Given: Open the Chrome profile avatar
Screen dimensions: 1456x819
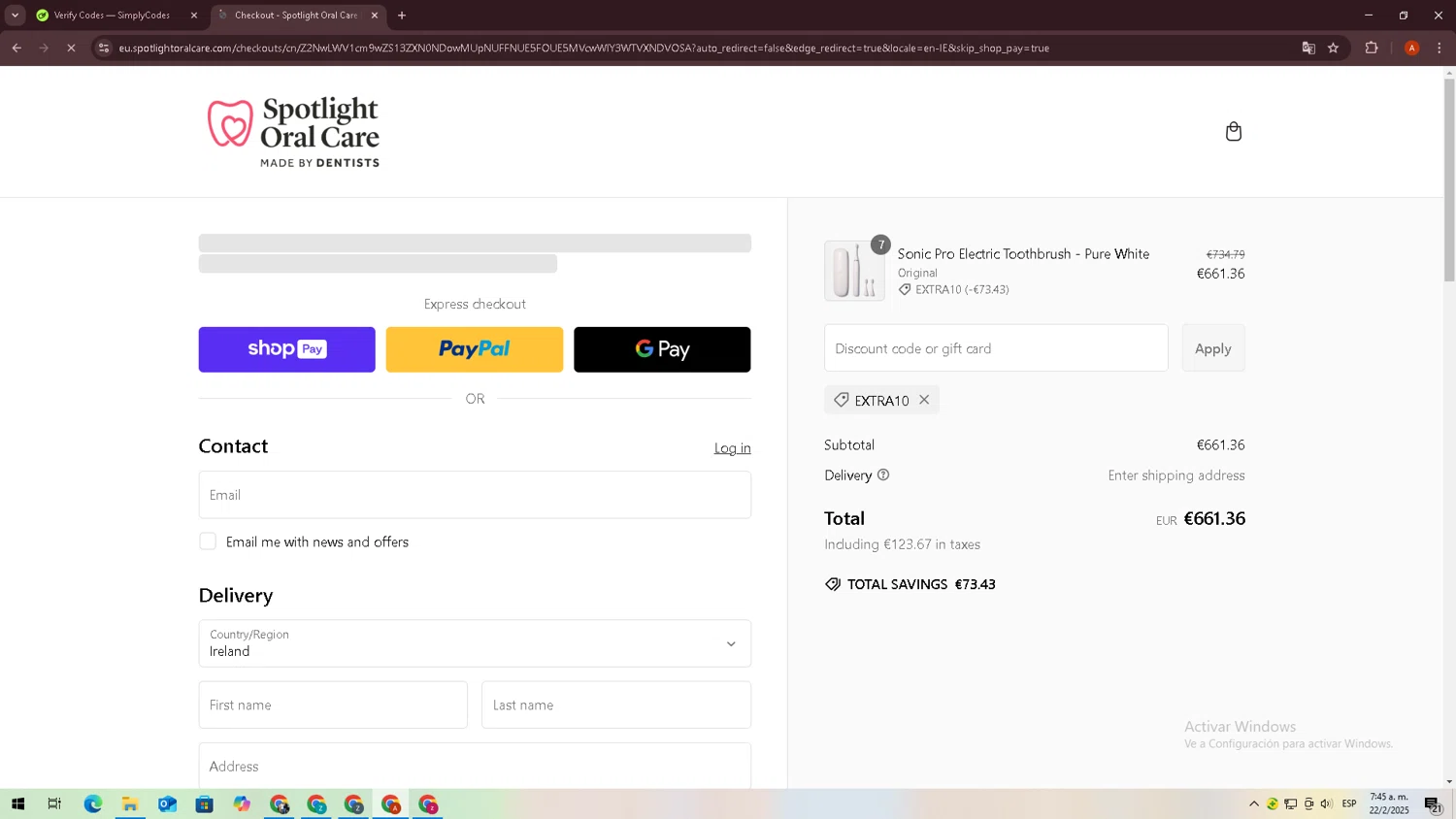Looking at the screenshot, I should click(x=1411, y=48).
